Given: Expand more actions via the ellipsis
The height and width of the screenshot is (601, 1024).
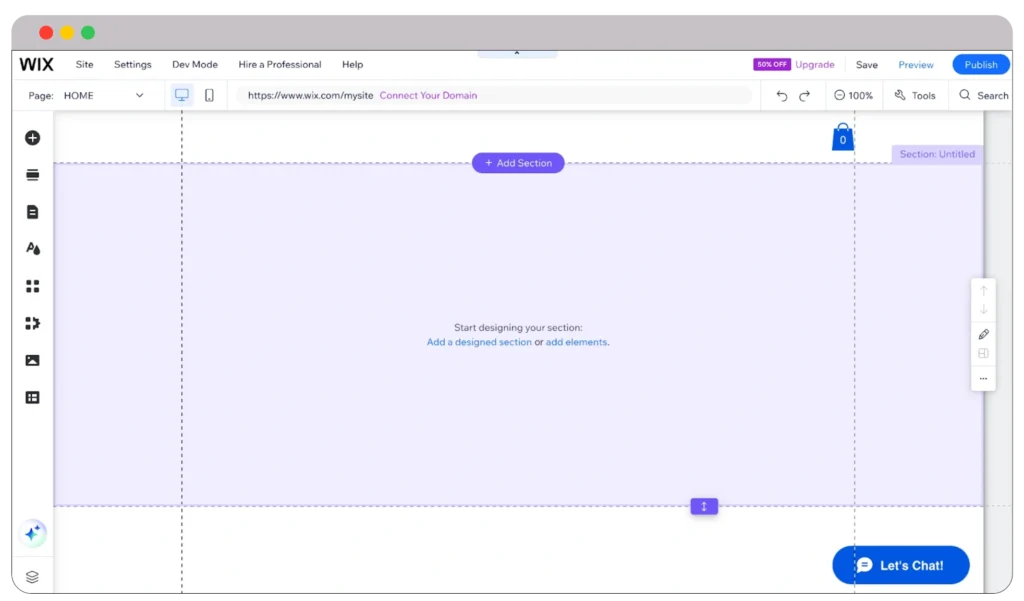Looking at the screenshot, I should click(x=983, y=379).
